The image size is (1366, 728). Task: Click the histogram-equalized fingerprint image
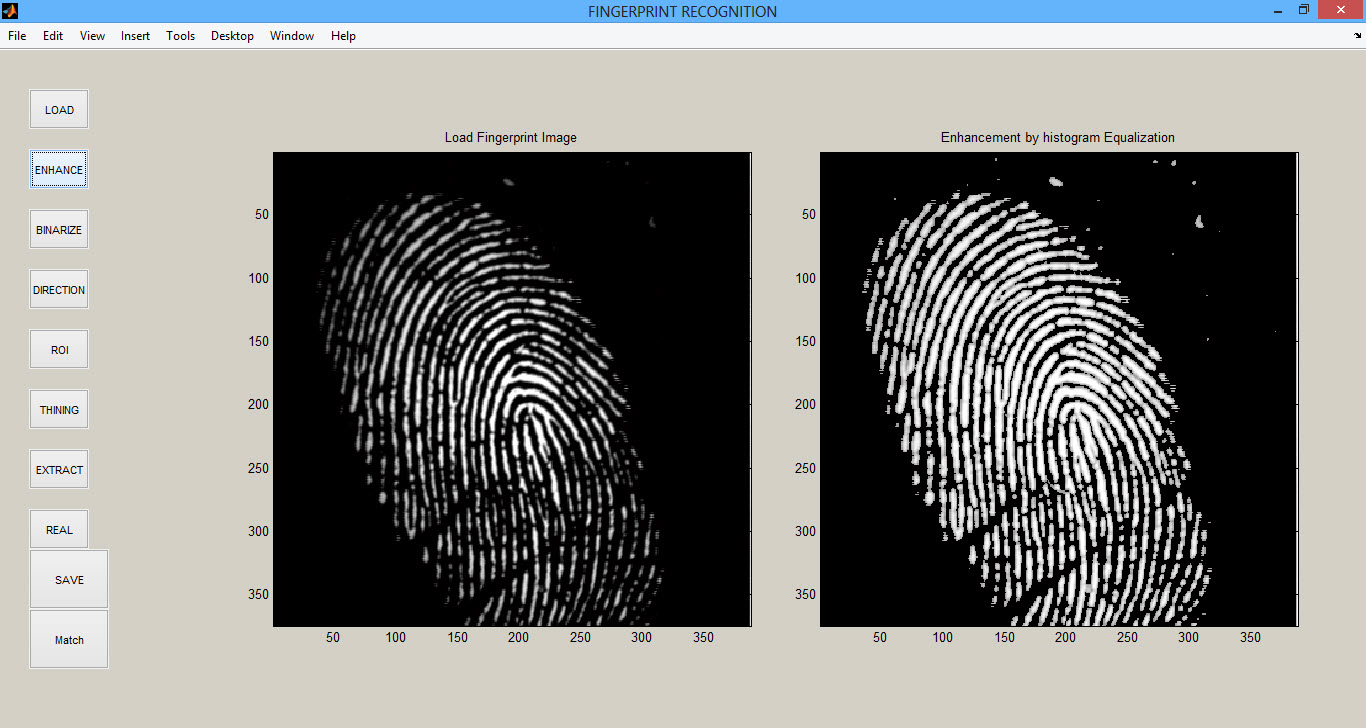click(x=1059, y=389)
